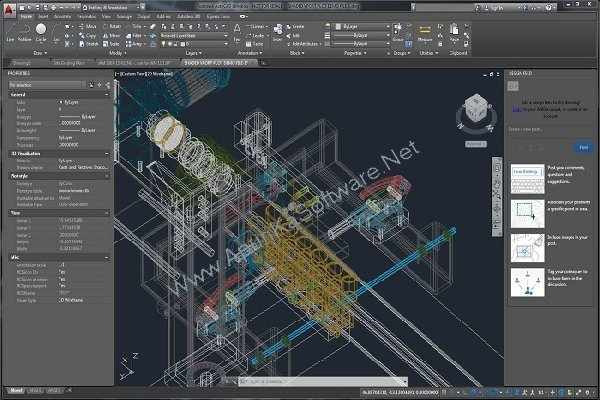The height and width of the screenshot is (400, 600).
Task: Select the Circle drawing tool
Action: [x=41, y=32]
